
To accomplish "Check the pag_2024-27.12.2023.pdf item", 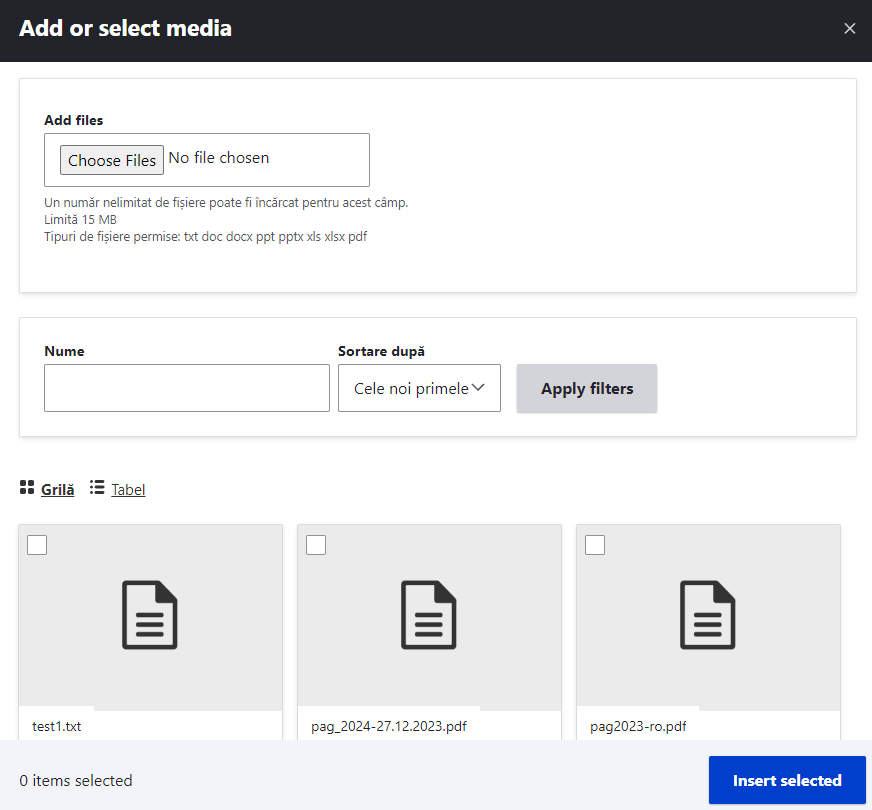I will tap(316, 545).
